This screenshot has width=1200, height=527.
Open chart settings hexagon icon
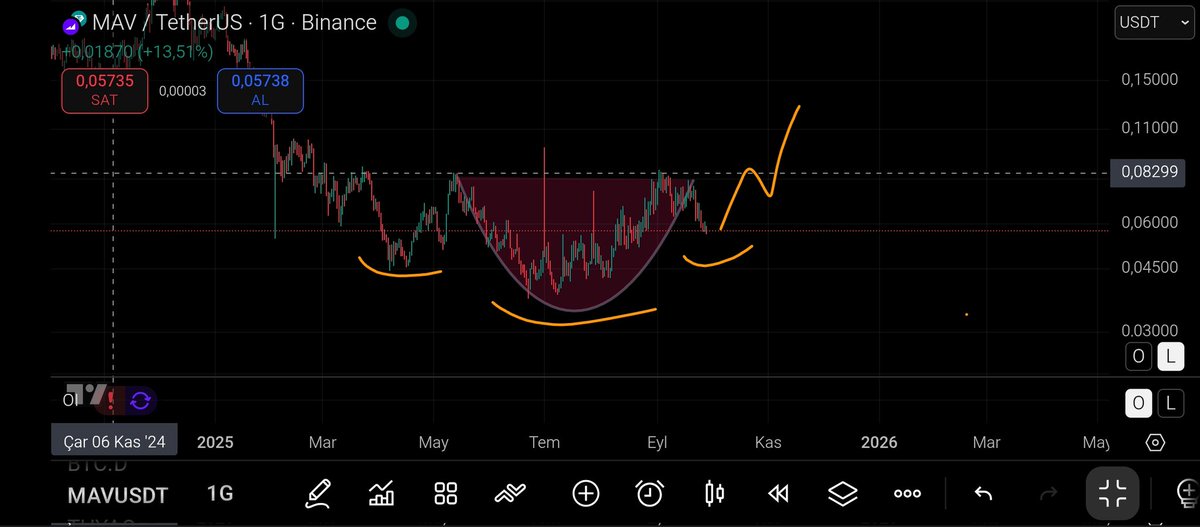pyautogui.click(x=1155, y=442)
